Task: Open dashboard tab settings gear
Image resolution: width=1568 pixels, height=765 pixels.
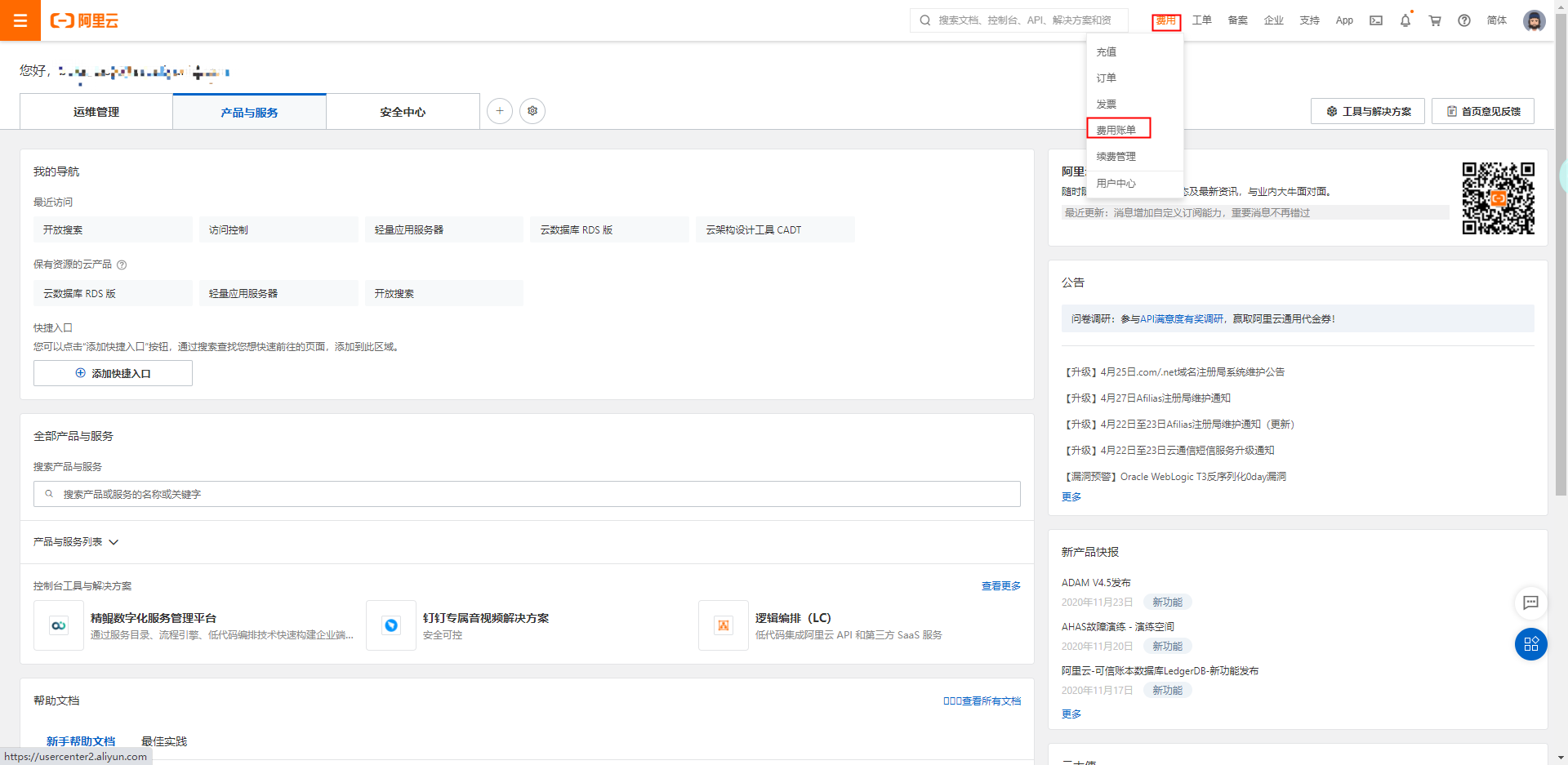Action: pos(532,111)
